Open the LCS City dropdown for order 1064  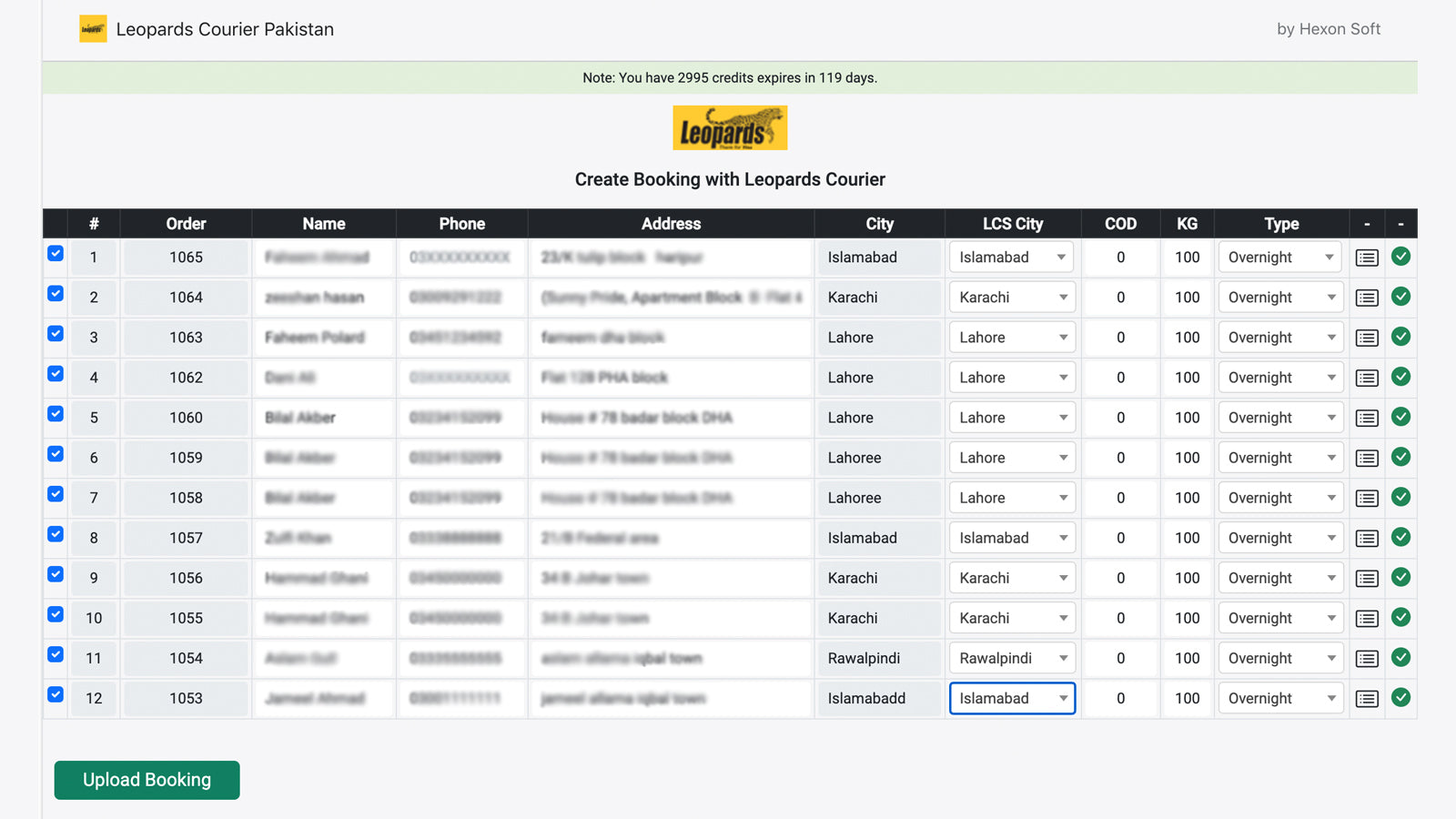[x=1012, y=298]
